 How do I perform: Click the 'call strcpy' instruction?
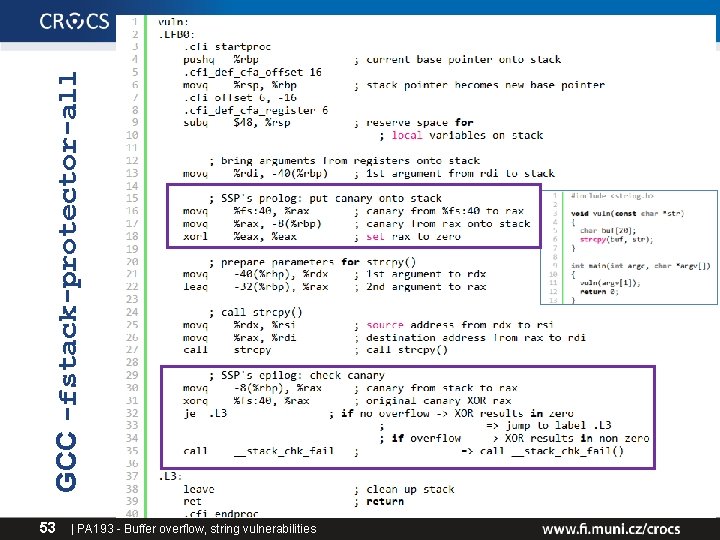(227, 350)
